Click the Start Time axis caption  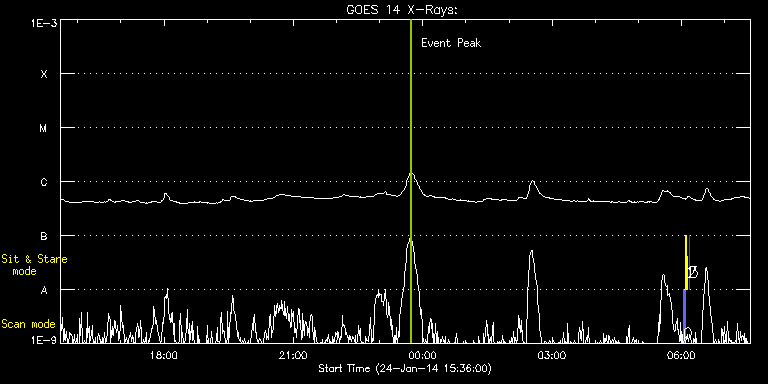pyautogui.click(x=405, y=368)
